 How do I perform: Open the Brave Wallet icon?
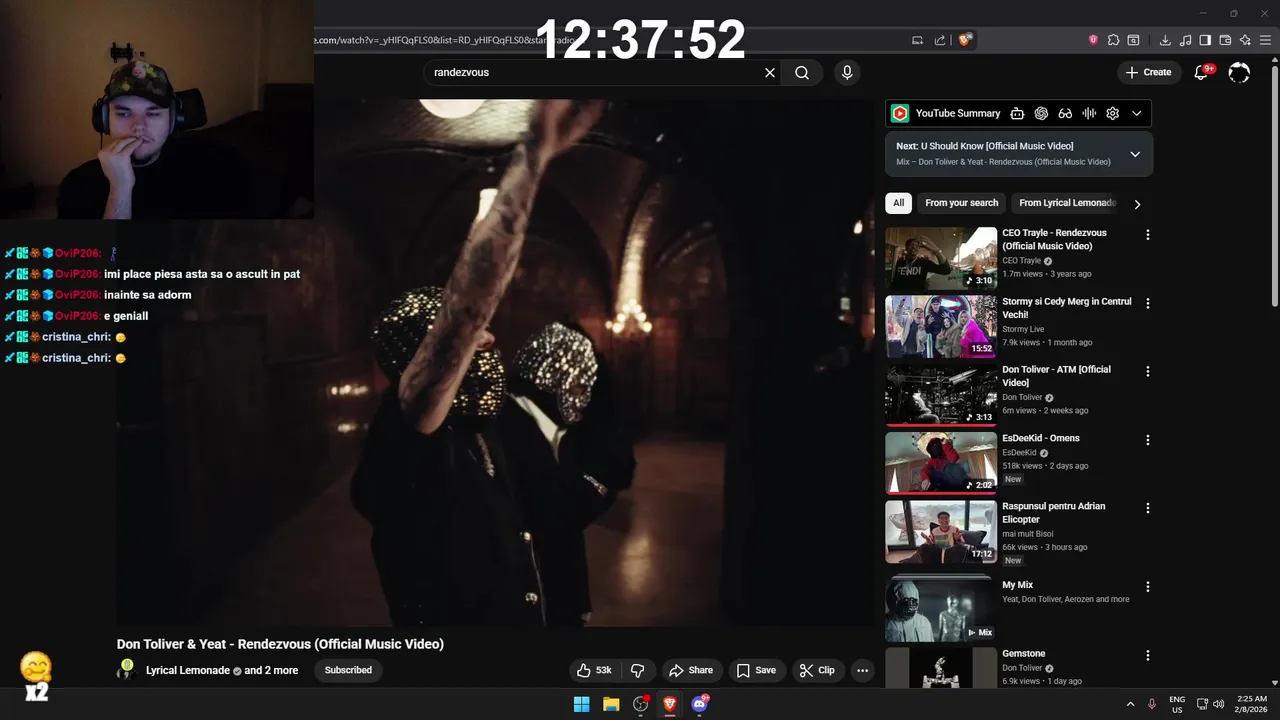[x=1225, y=40]
